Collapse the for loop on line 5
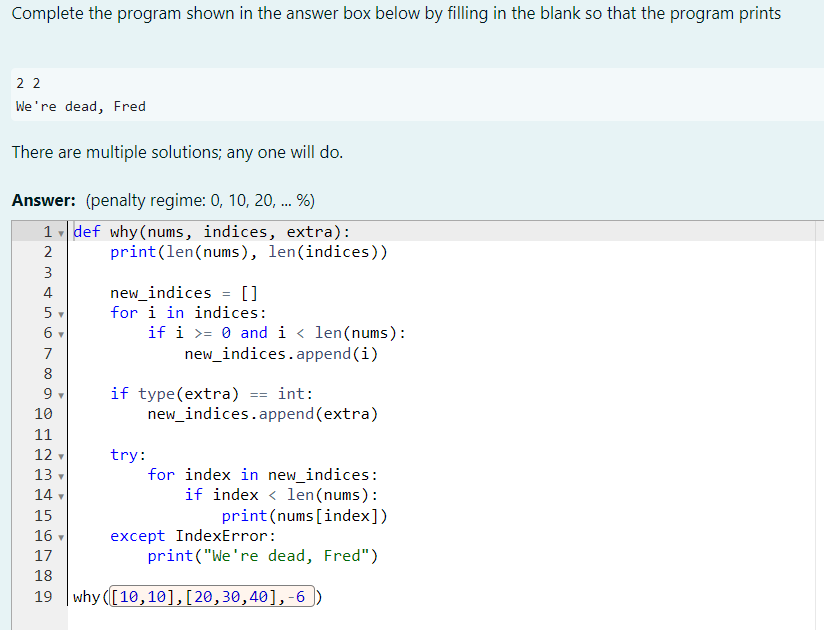824x630 pixels. (61, 312)
